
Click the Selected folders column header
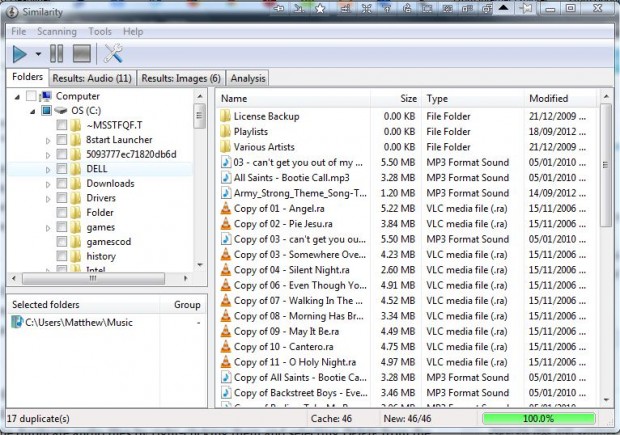(83, 304)
